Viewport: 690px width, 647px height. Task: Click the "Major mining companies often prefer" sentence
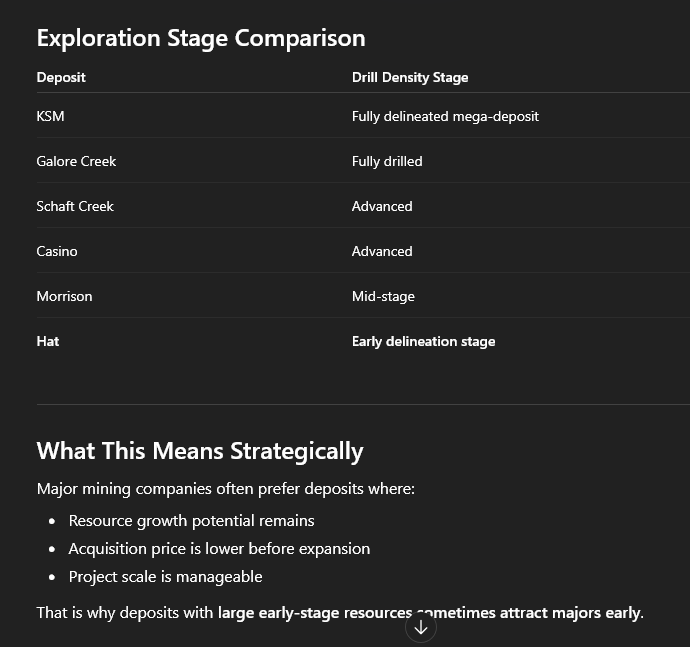225,489
